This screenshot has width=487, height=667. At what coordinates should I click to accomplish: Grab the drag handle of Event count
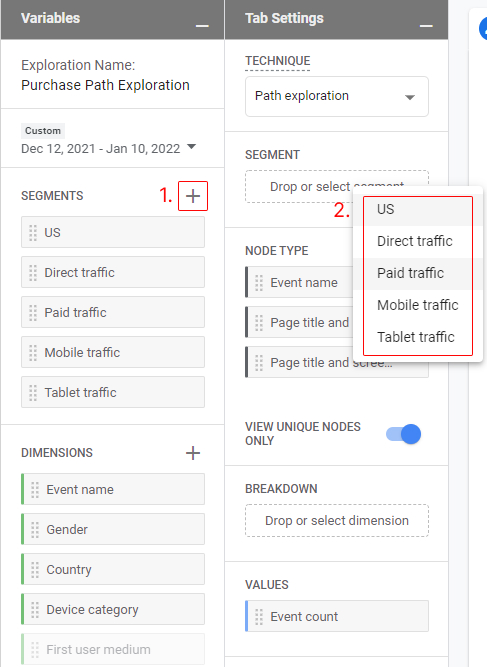[259, 617]
